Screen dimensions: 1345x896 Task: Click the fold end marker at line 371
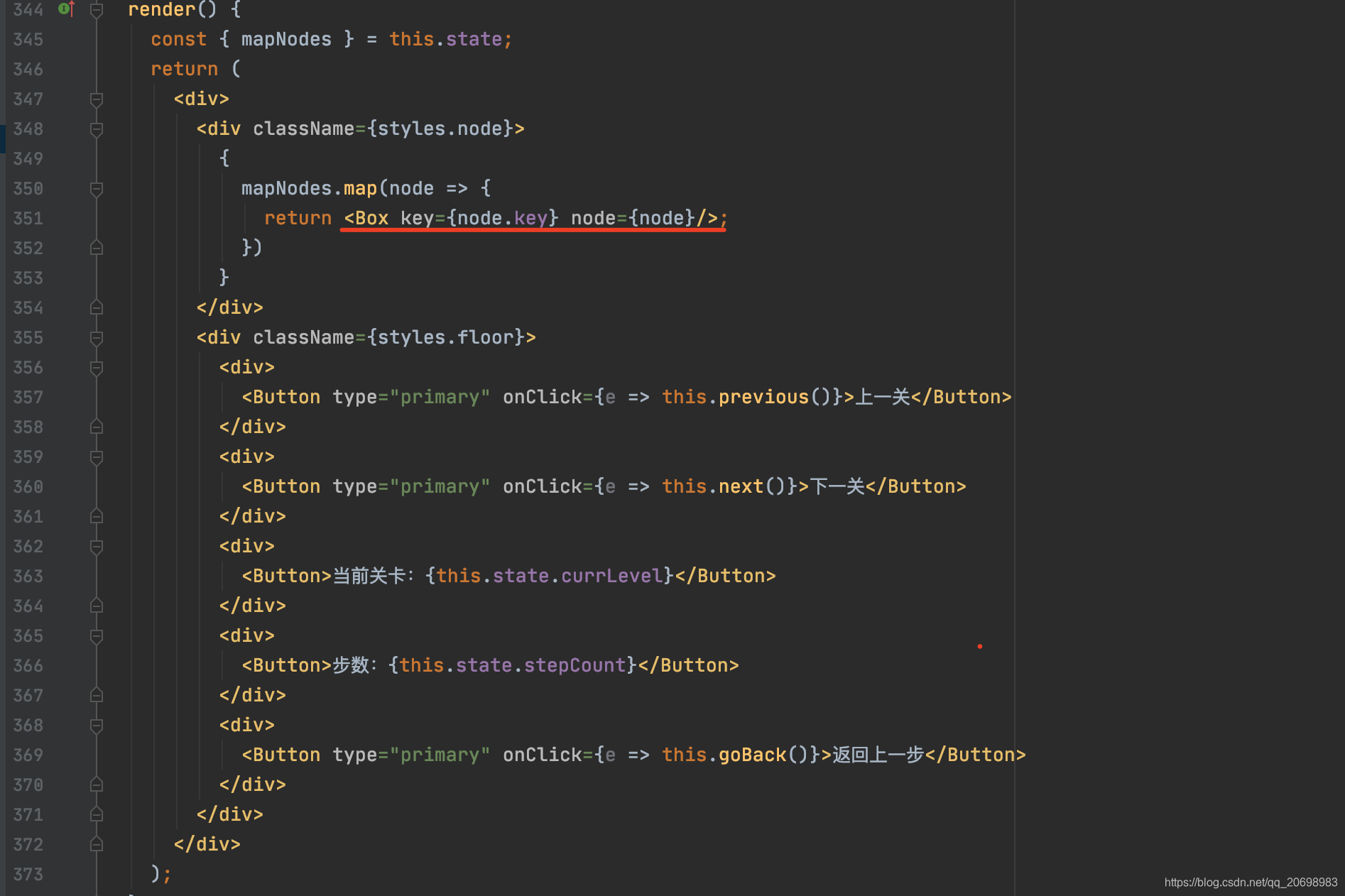97,814
